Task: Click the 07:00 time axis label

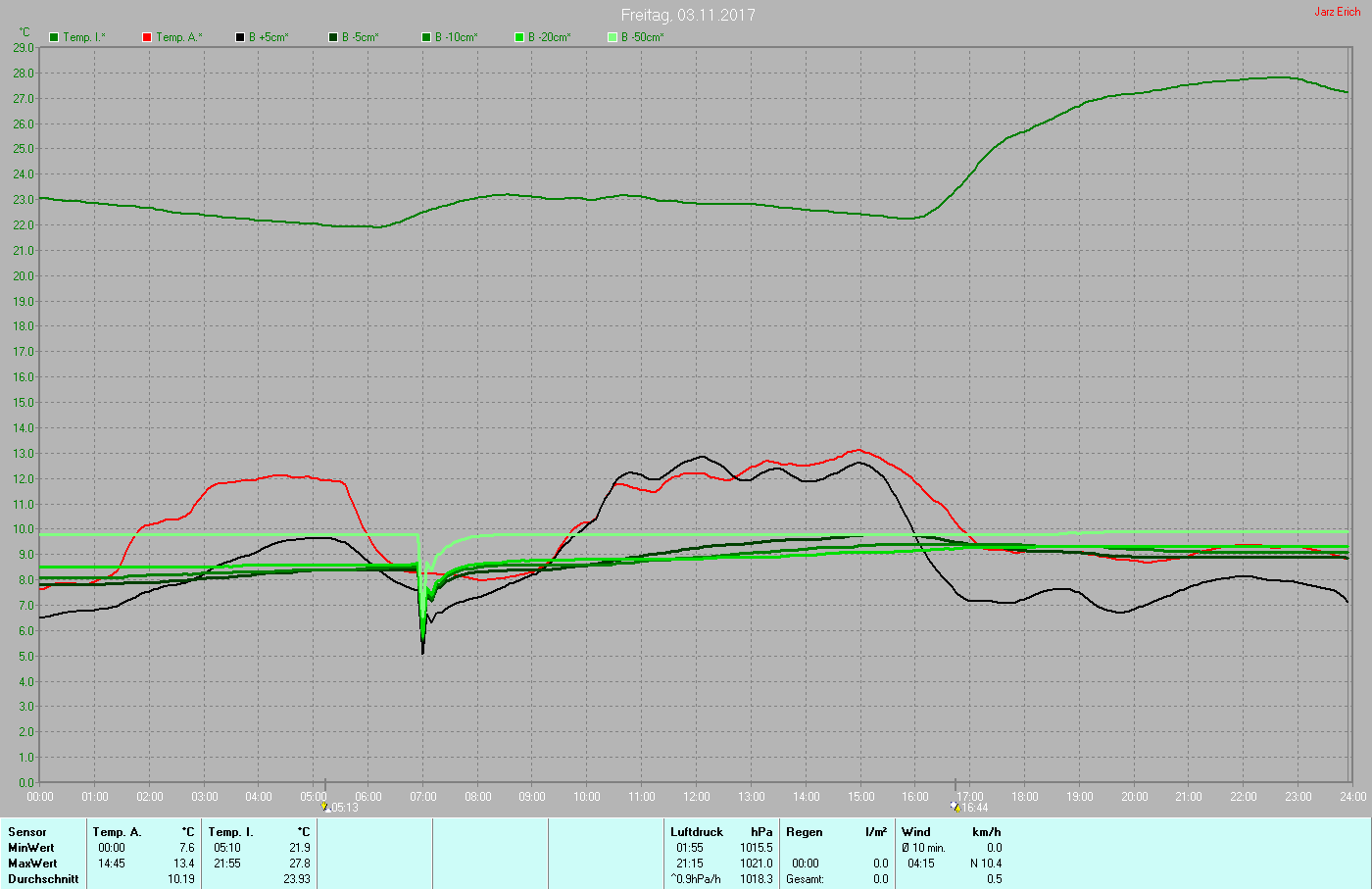Action: point(423,797)
